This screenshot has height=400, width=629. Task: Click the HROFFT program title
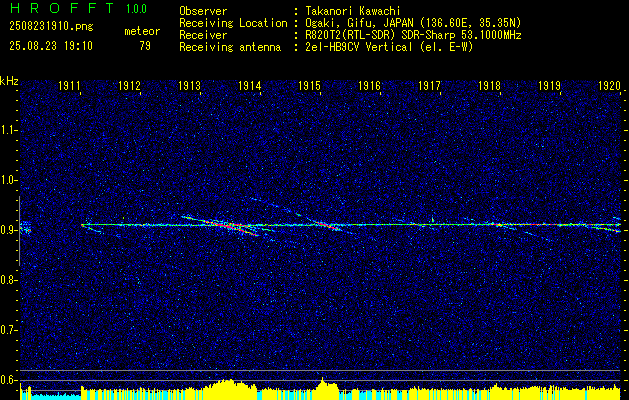[63, 8]
